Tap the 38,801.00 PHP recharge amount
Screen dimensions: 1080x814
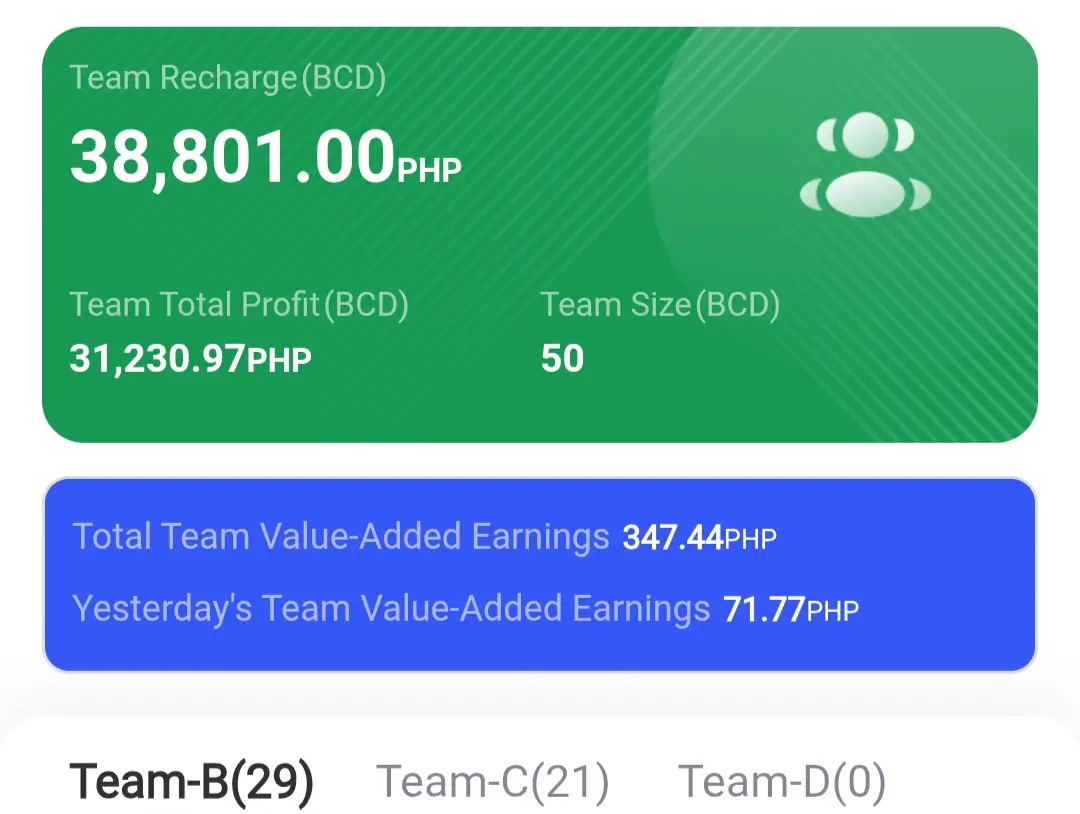click(x=265, y=158)
